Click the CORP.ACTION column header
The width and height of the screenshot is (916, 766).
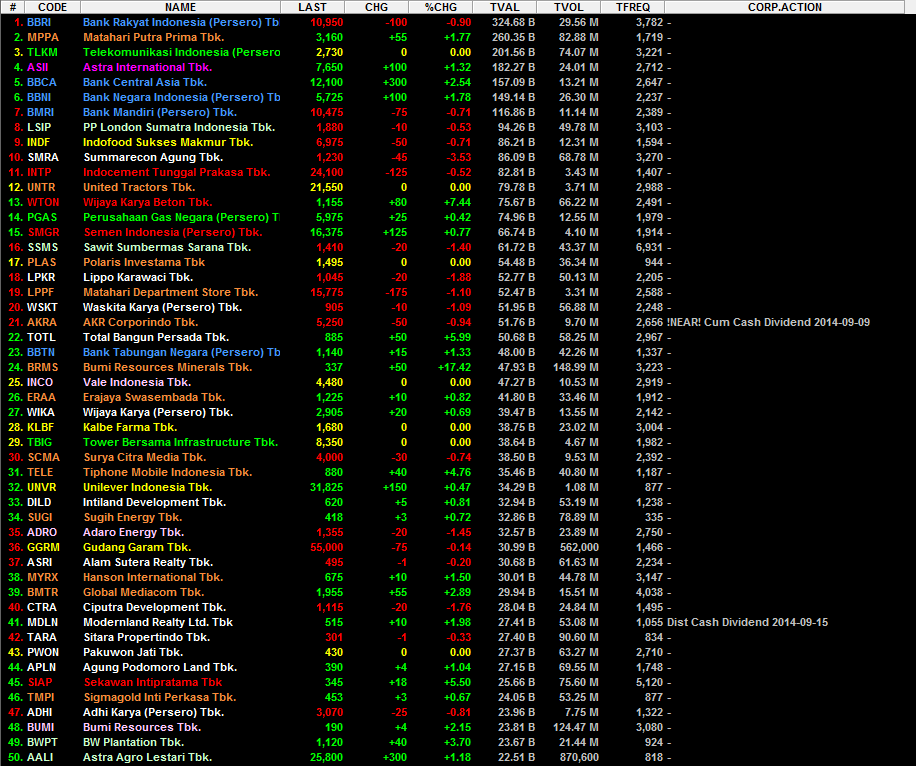pyautogui.click(x=785, y=7)
